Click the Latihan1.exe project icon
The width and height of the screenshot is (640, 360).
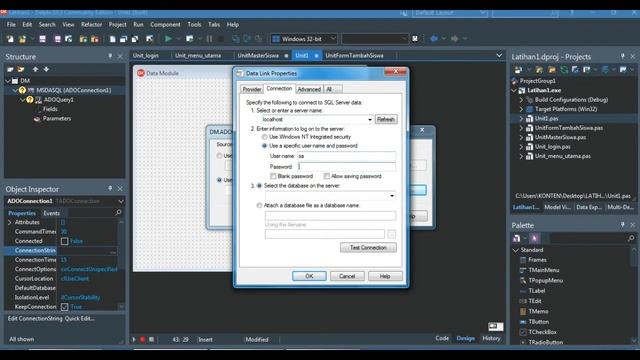522,90
